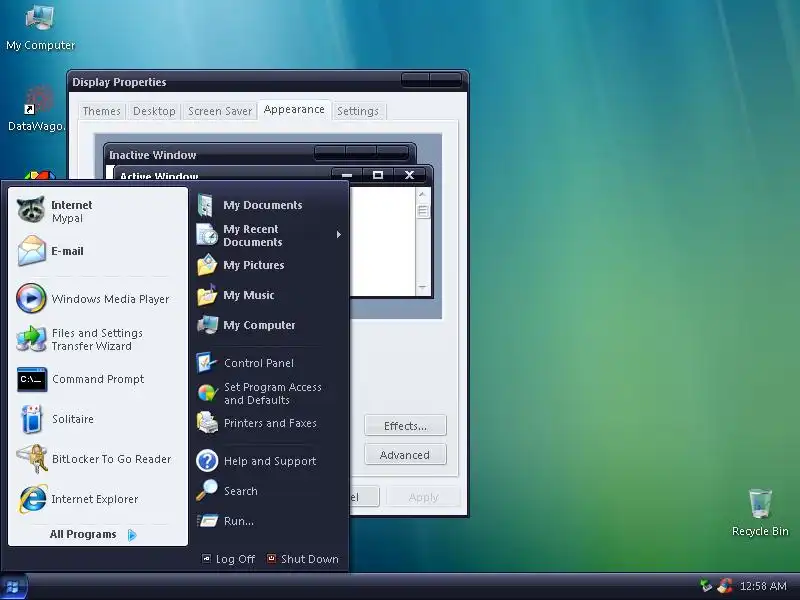Open Mypal Internet browser raccoon icon
Viewport: 800px width, 600px height.
[31, 210]
